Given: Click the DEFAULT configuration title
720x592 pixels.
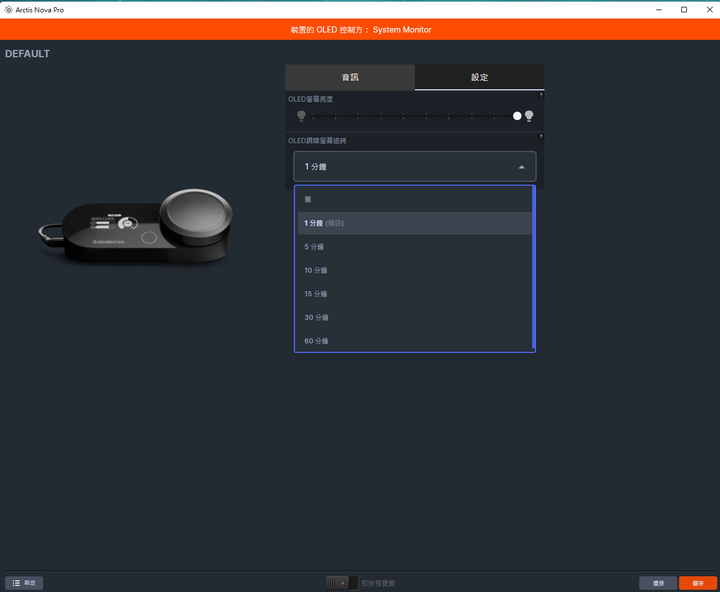Looking at the screenshot, I should (x=28, y=54).
